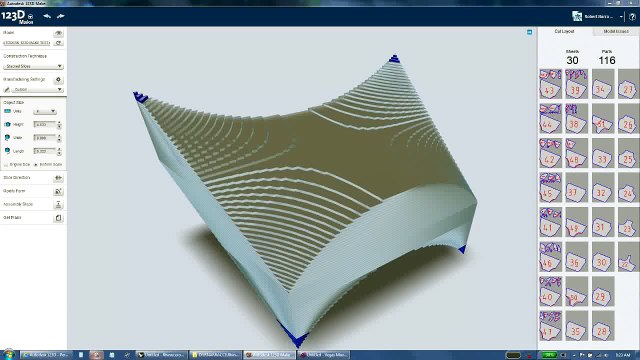The image size is (640, 360).
Task: Open the Custom manufacturing preset dropdown
Action: pos(37,89)
